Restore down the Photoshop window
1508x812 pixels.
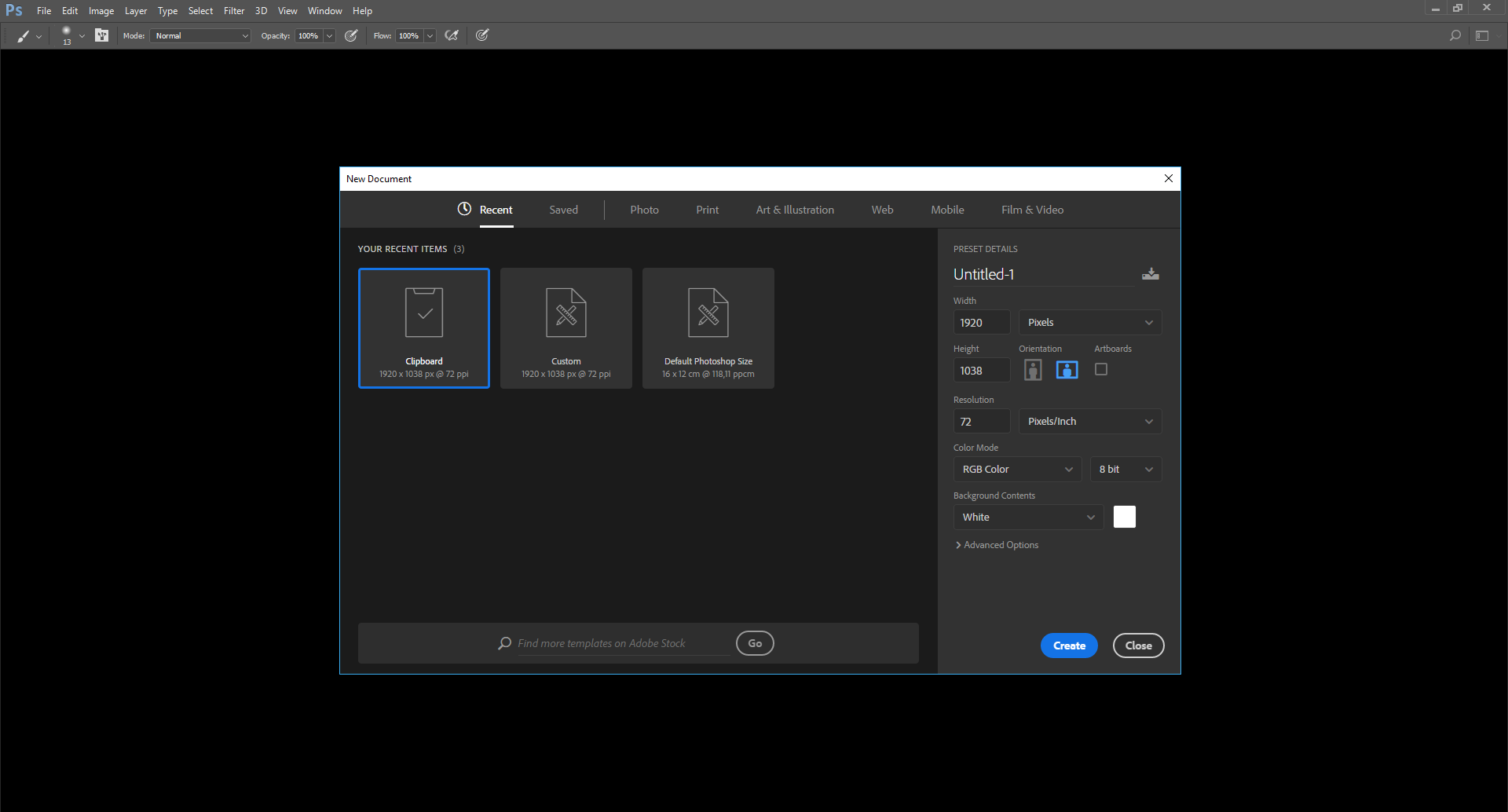[x=1458, y=8]
